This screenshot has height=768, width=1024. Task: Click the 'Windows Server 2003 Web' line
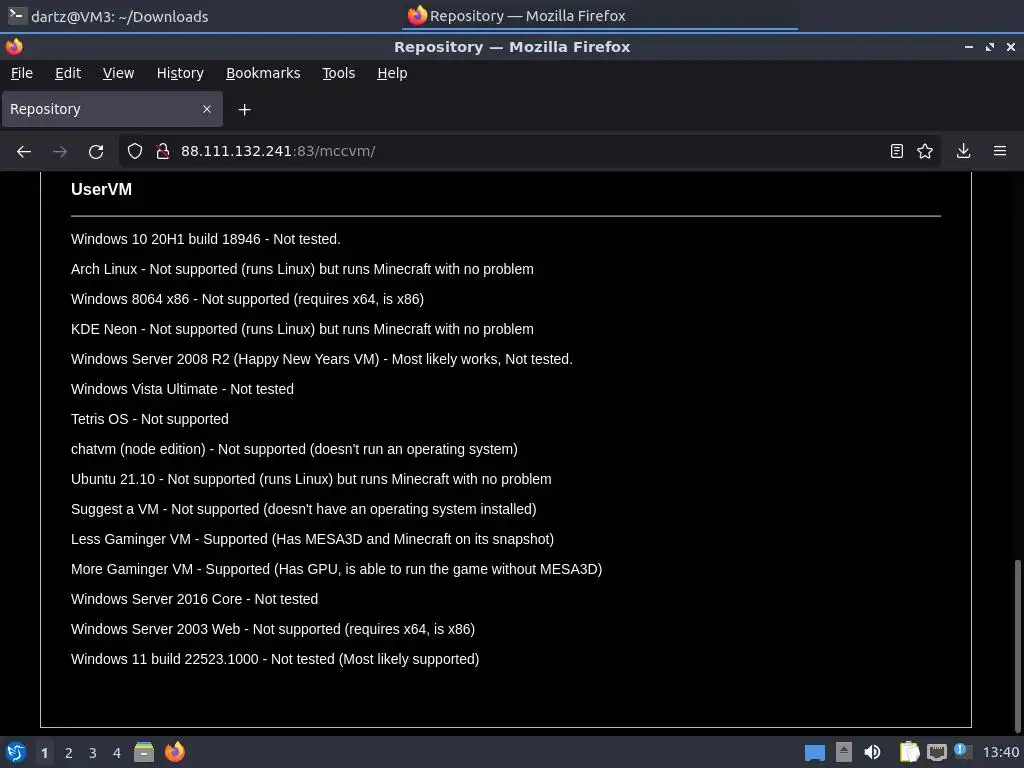[273, 630]
